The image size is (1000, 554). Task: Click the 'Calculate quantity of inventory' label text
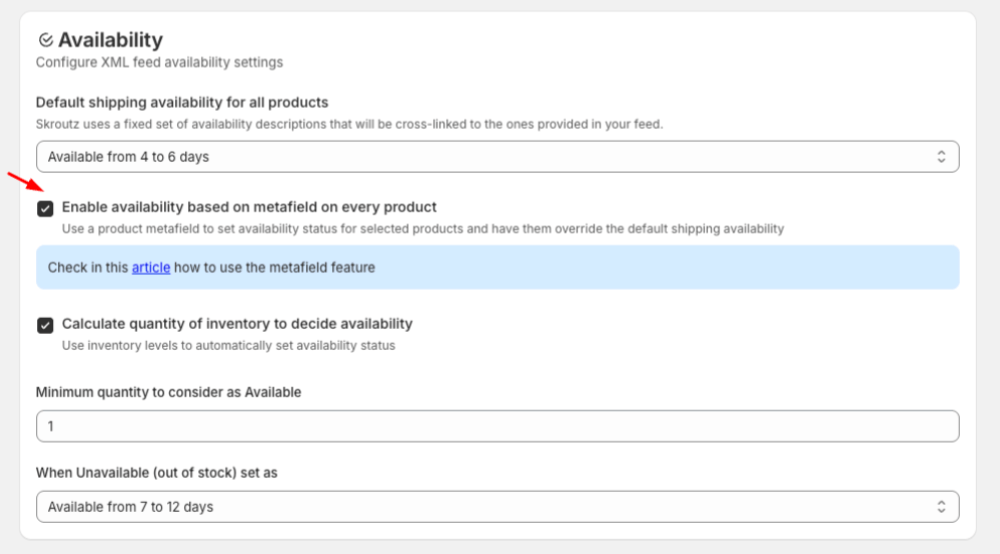tap(237, 324)
